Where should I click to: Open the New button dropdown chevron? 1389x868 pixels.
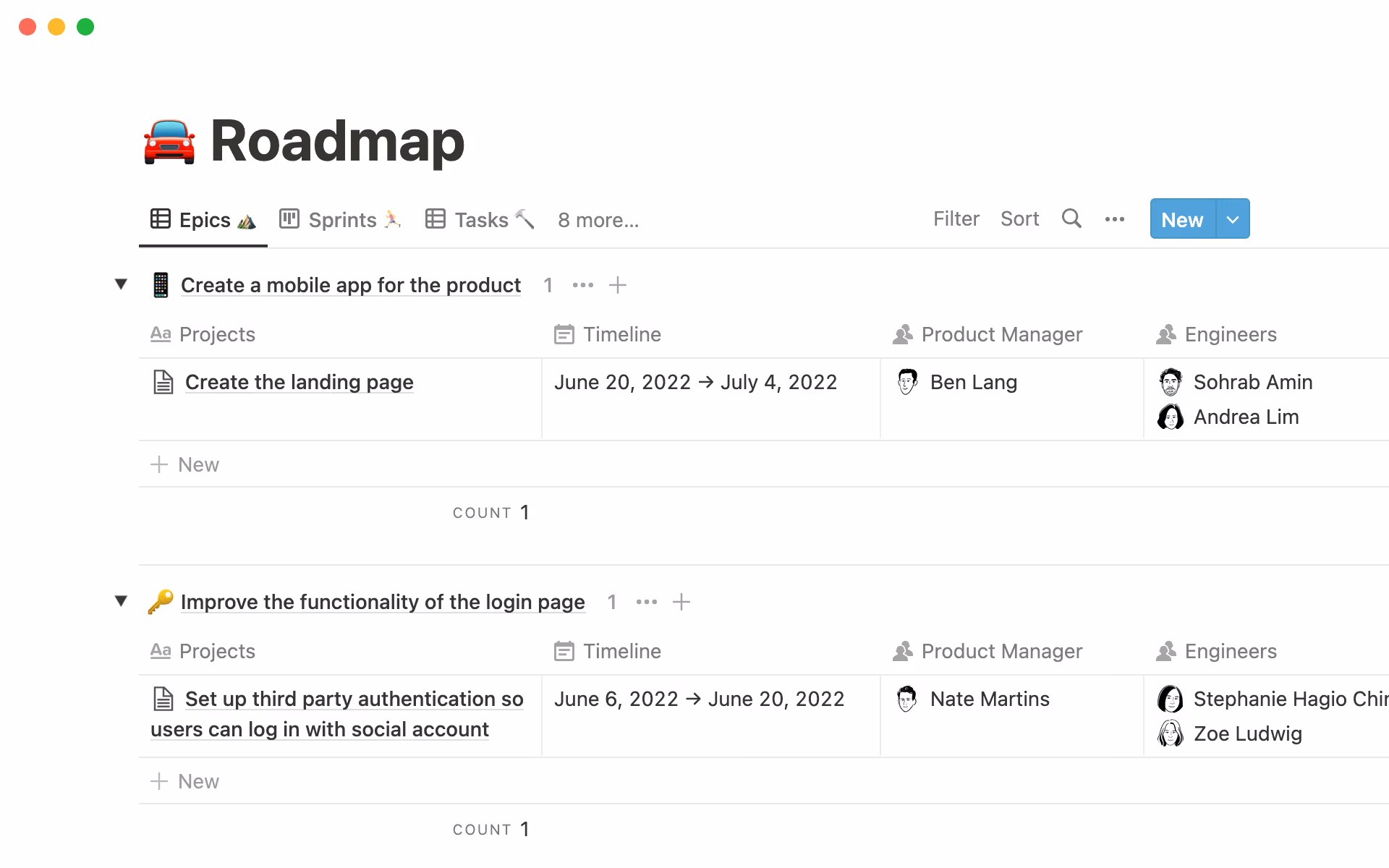tap(1232, 219)
